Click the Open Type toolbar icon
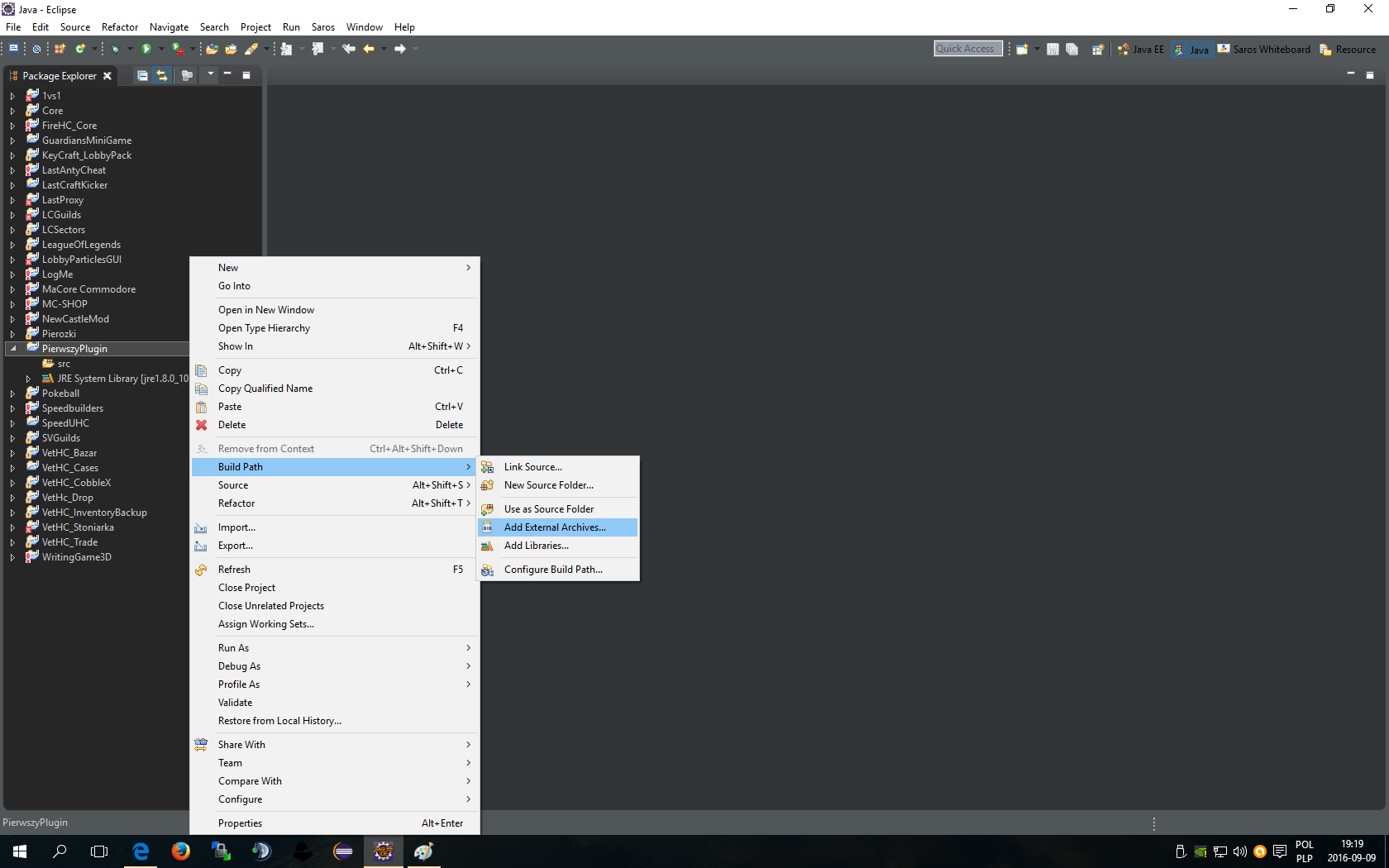The width and height of the screenshot is (1389, 868). (x=212, y=49)
